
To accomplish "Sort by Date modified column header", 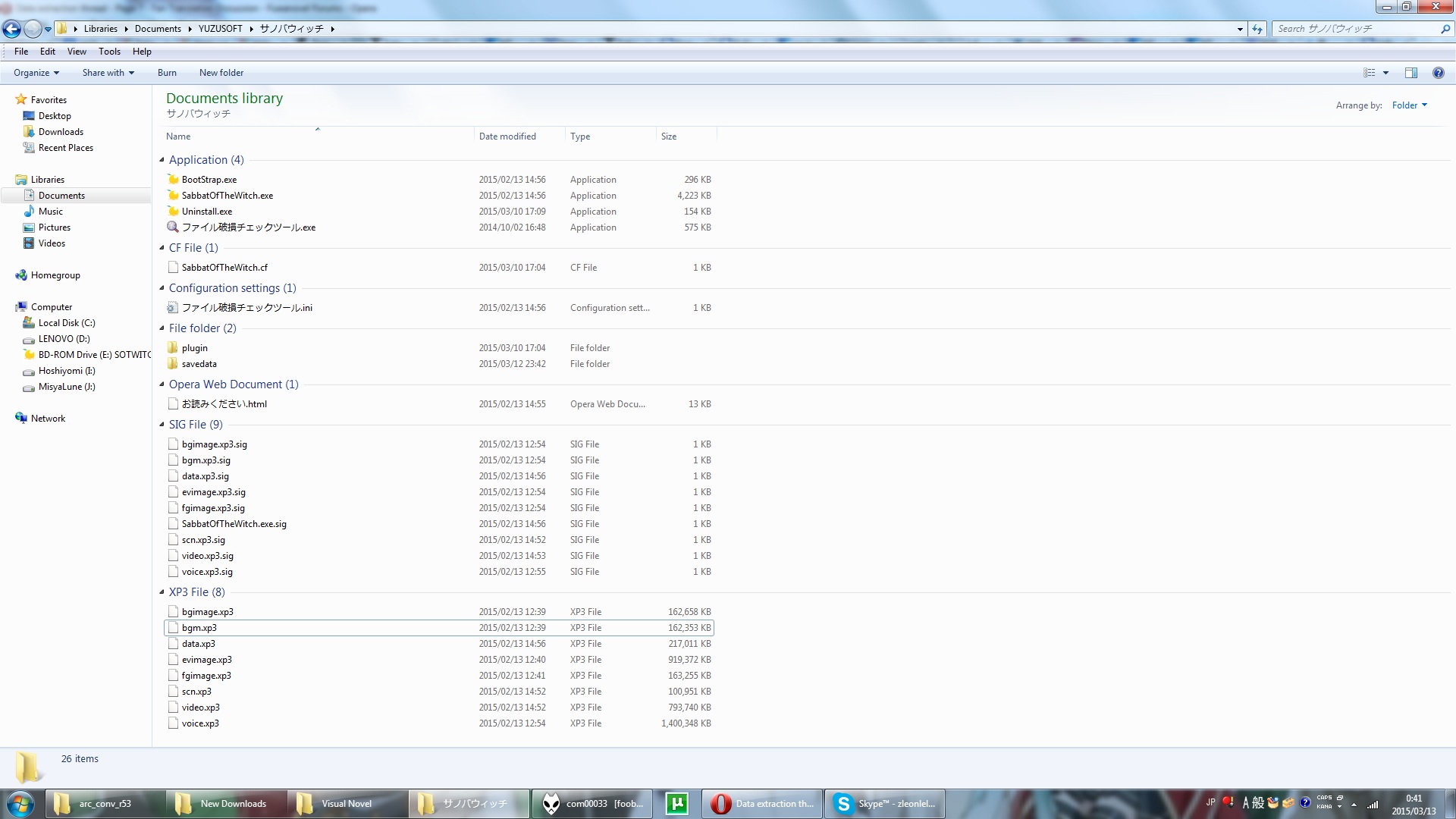I will click(519, 136).
